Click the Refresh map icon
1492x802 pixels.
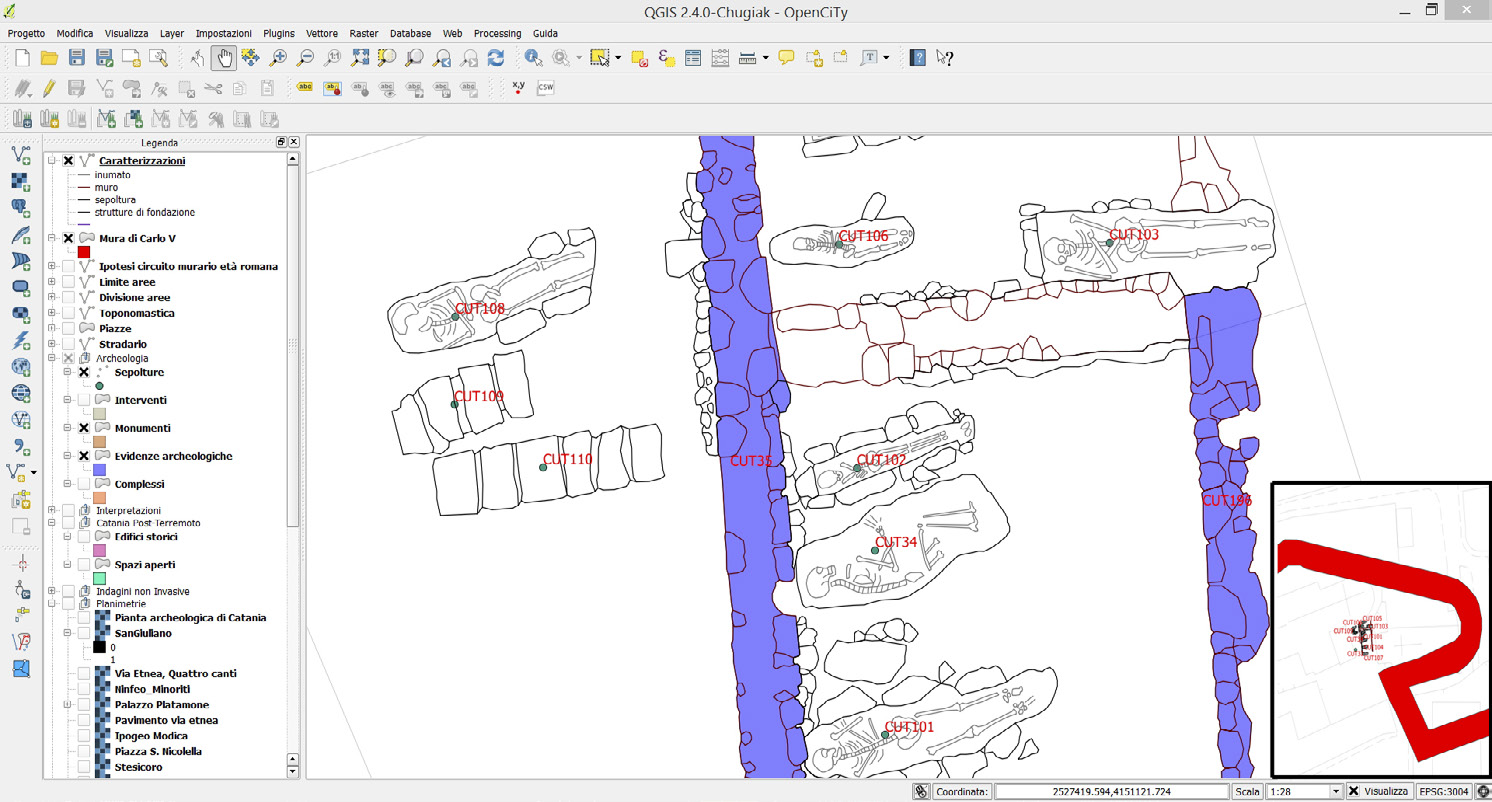pyautogui.click(x=496, y=58)
